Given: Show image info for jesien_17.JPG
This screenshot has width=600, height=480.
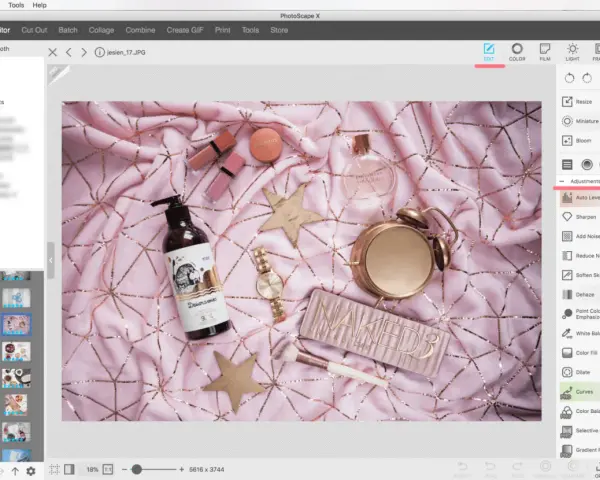Looking at the screenshot, I should [99, 52].
